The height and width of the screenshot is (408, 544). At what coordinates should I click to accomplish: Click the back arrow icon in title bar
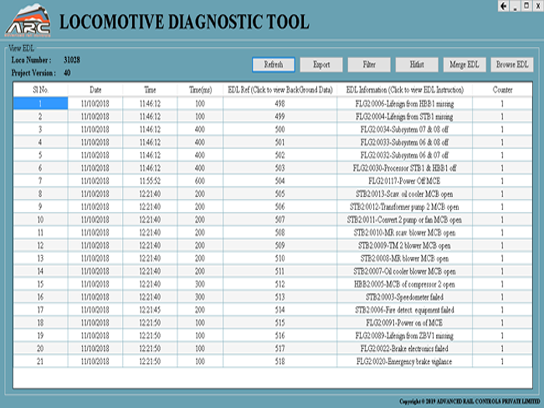click(x=504, y=6)
